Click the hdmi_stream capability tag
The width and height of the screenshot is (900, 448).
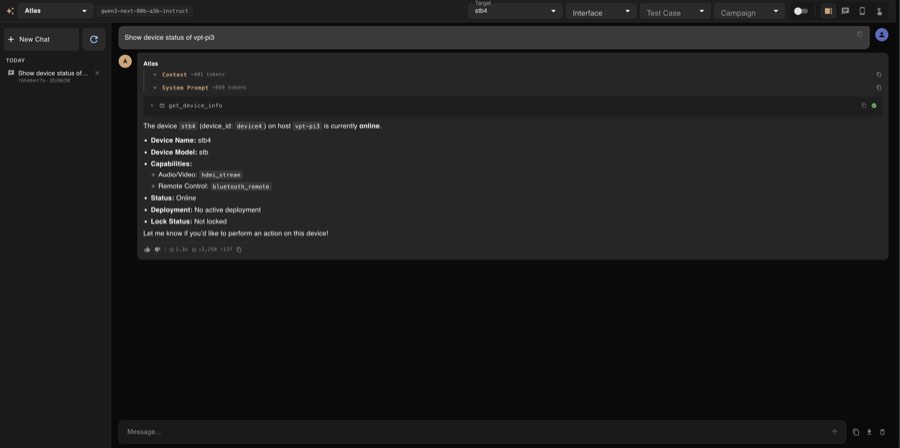tap(221, 175)
